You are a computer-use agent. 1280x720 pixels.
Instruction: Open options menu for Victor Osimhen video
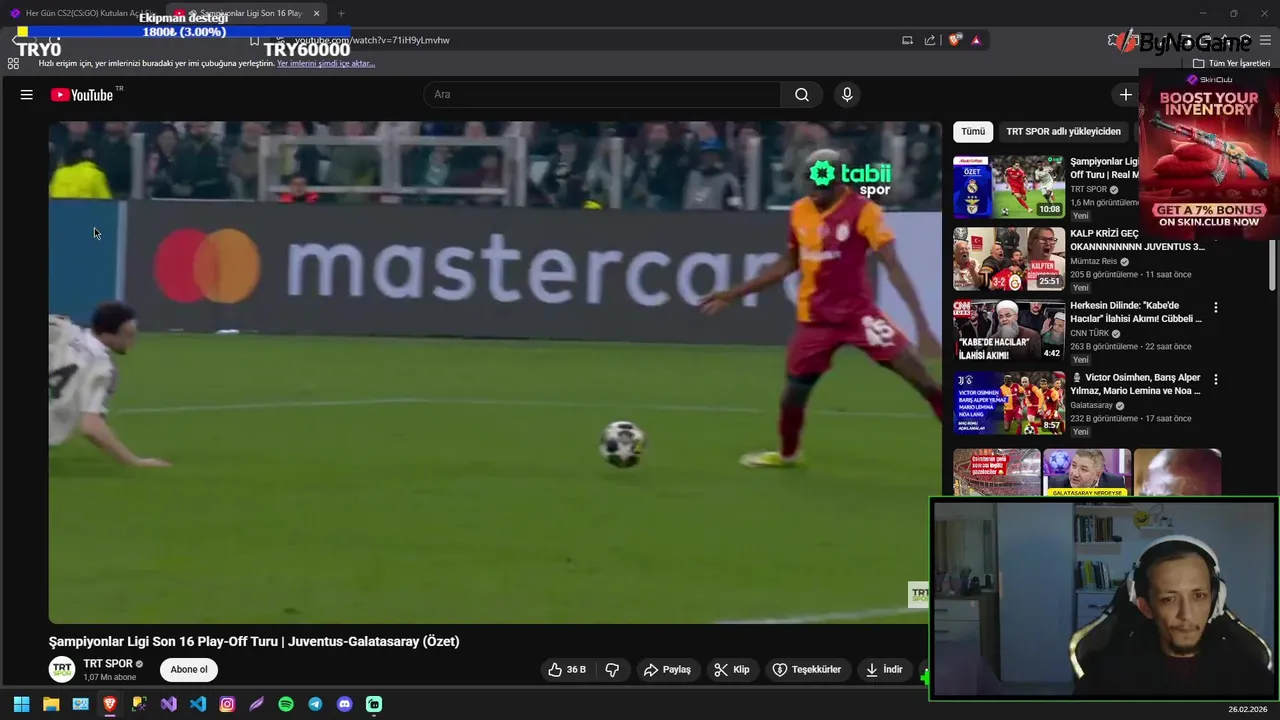click(1216, 380)
